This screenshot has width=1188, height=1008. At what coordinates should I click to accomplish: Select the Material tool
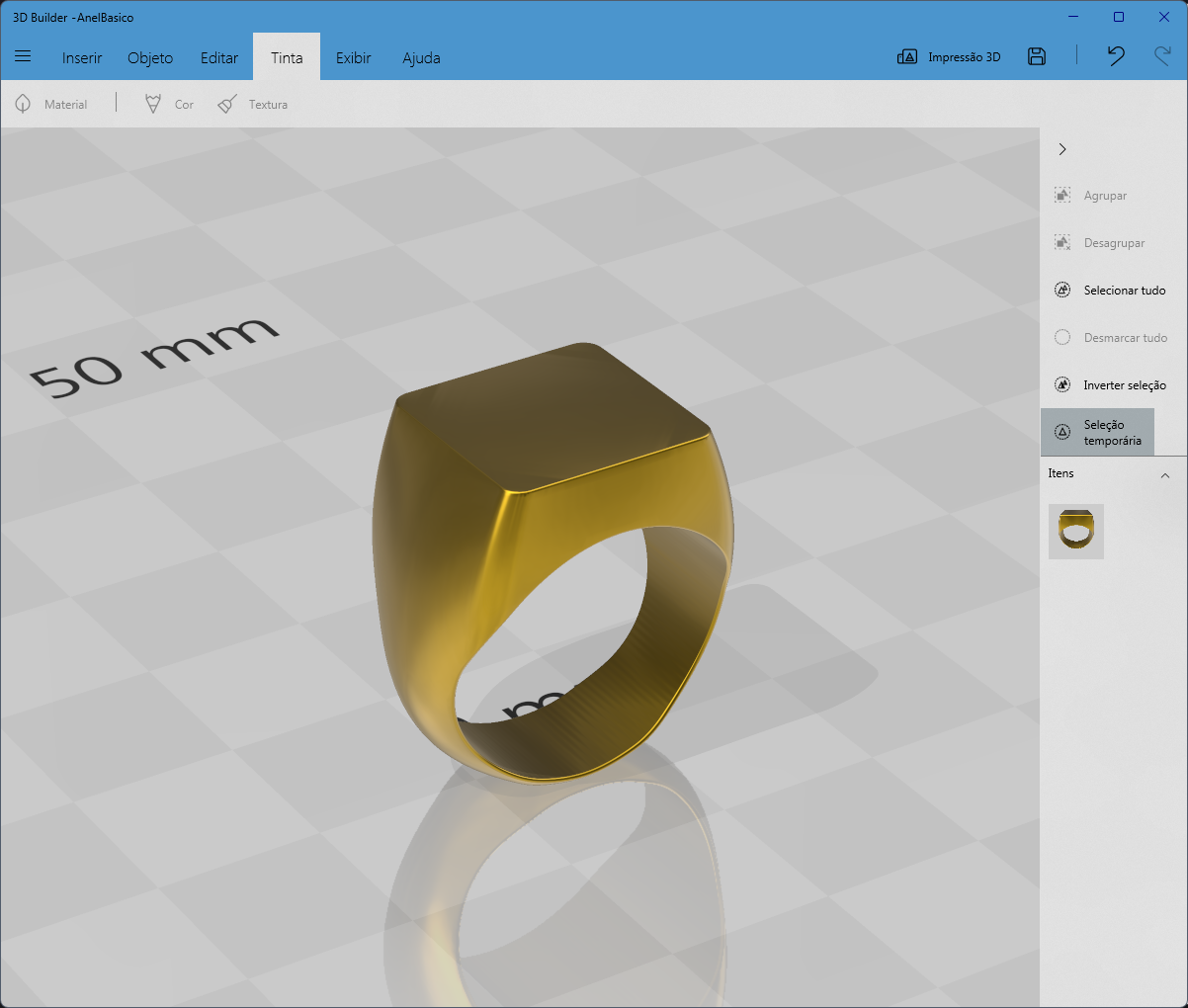click(x=51, y=104)
